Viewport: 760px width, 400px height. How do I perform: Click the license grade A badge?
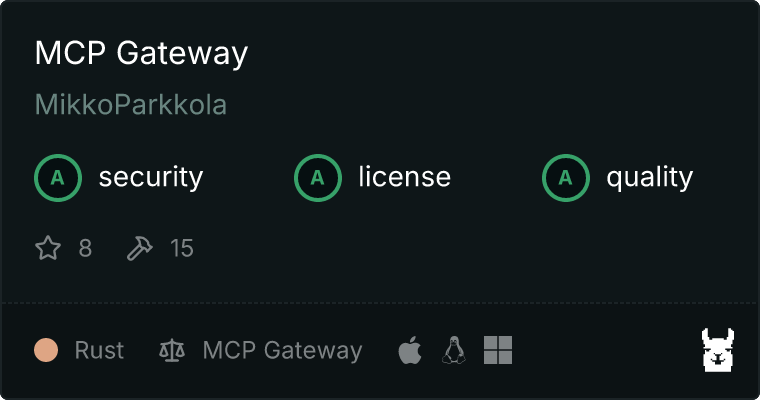[x=318, y=178]
